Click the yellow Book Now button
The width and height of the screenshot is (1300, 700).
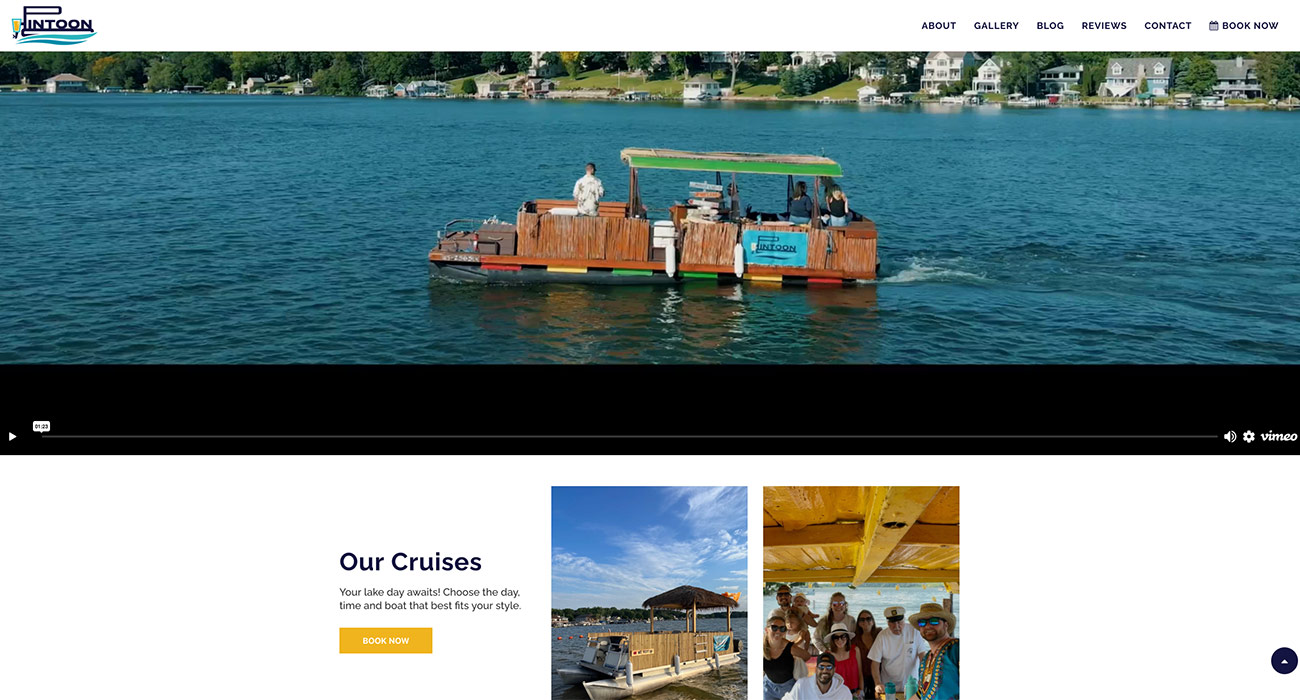[385, 640]
